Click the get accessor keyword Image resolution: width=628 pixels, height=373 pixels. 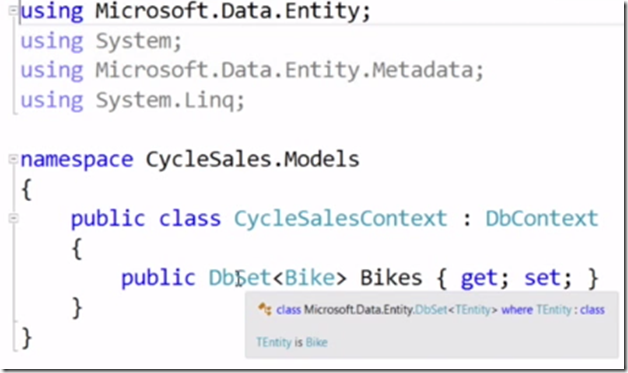coord(479,278)
